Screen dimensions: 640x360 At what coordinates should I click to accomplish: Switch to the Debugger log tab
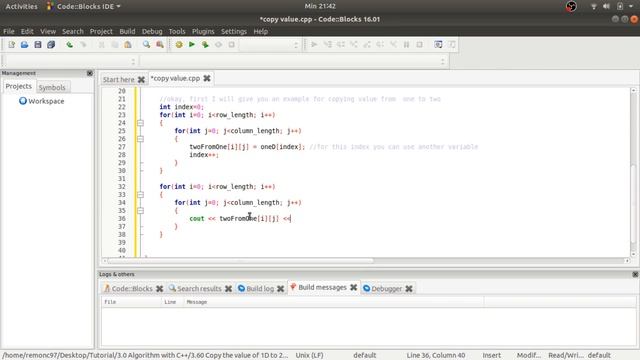coord(387,289)
